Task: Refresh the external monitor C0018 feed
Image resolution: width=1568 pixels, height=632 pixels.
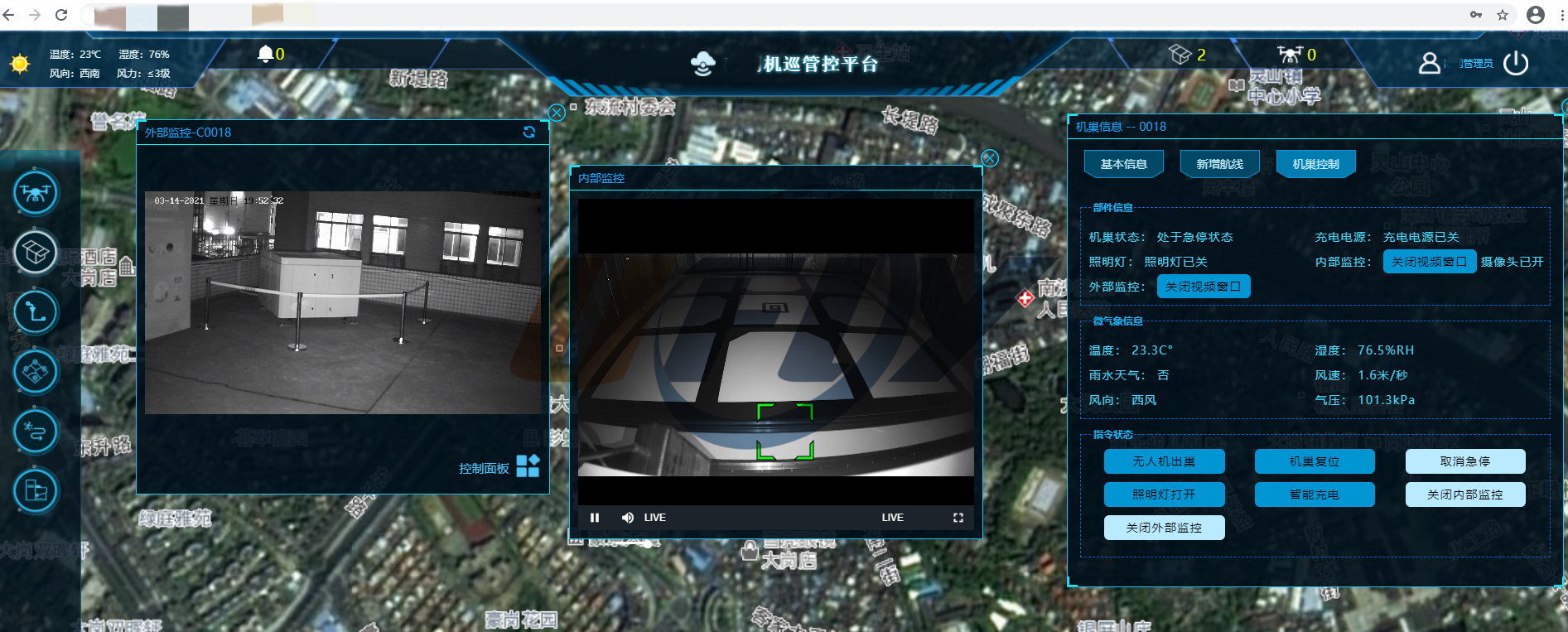Action: pyautogui.click(x=529, y=132)
